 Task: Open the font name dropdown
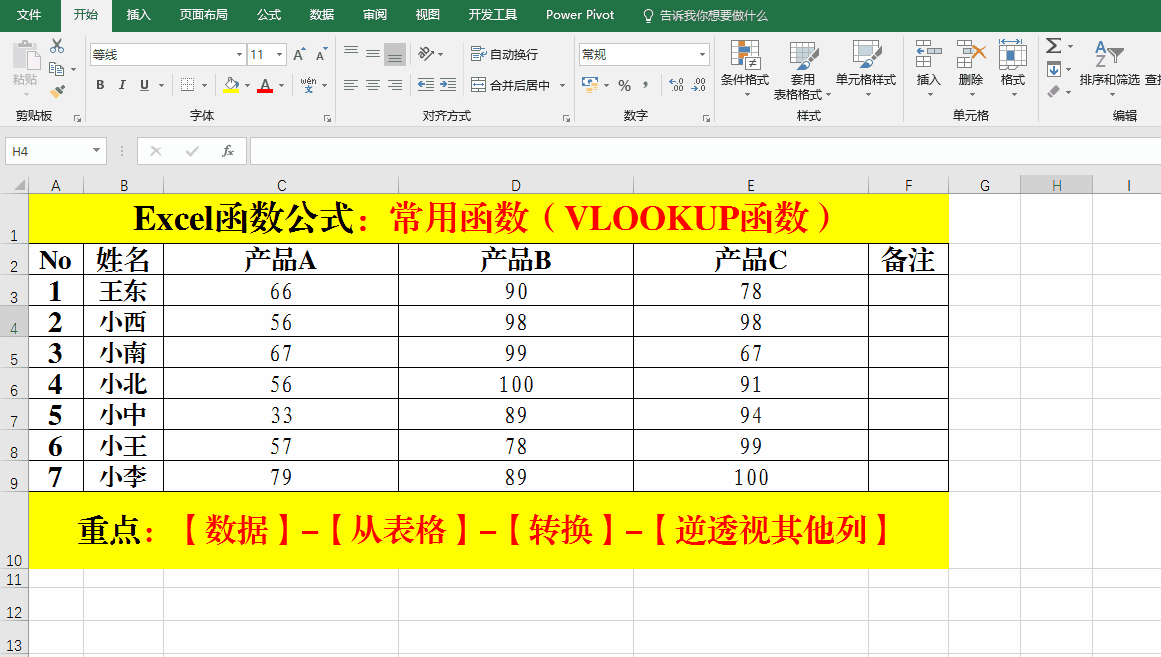pos(239,54)
